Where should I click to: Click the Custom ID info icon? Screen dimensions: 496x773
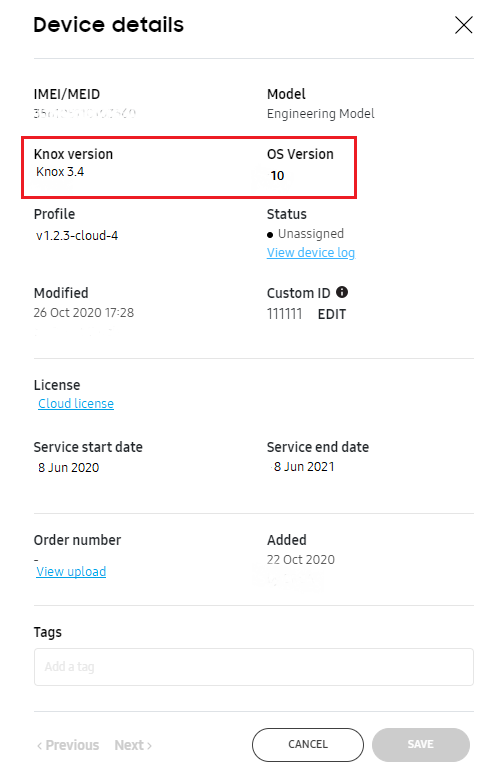(342, 292)
